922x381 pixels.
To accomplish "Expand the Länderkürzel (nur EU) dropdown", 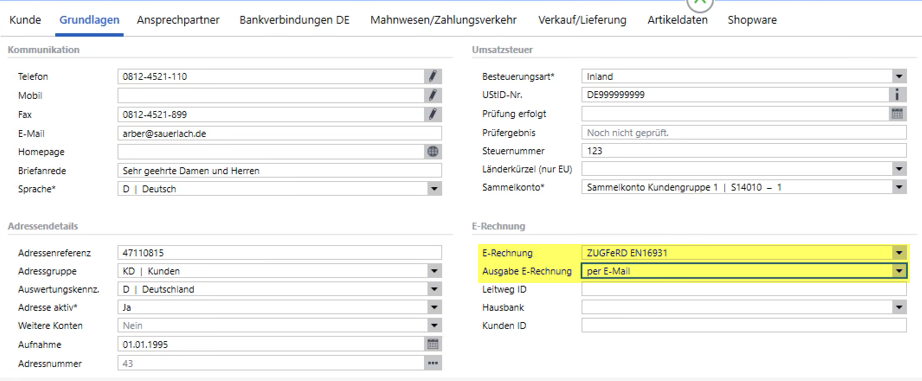I will [899, 169].
